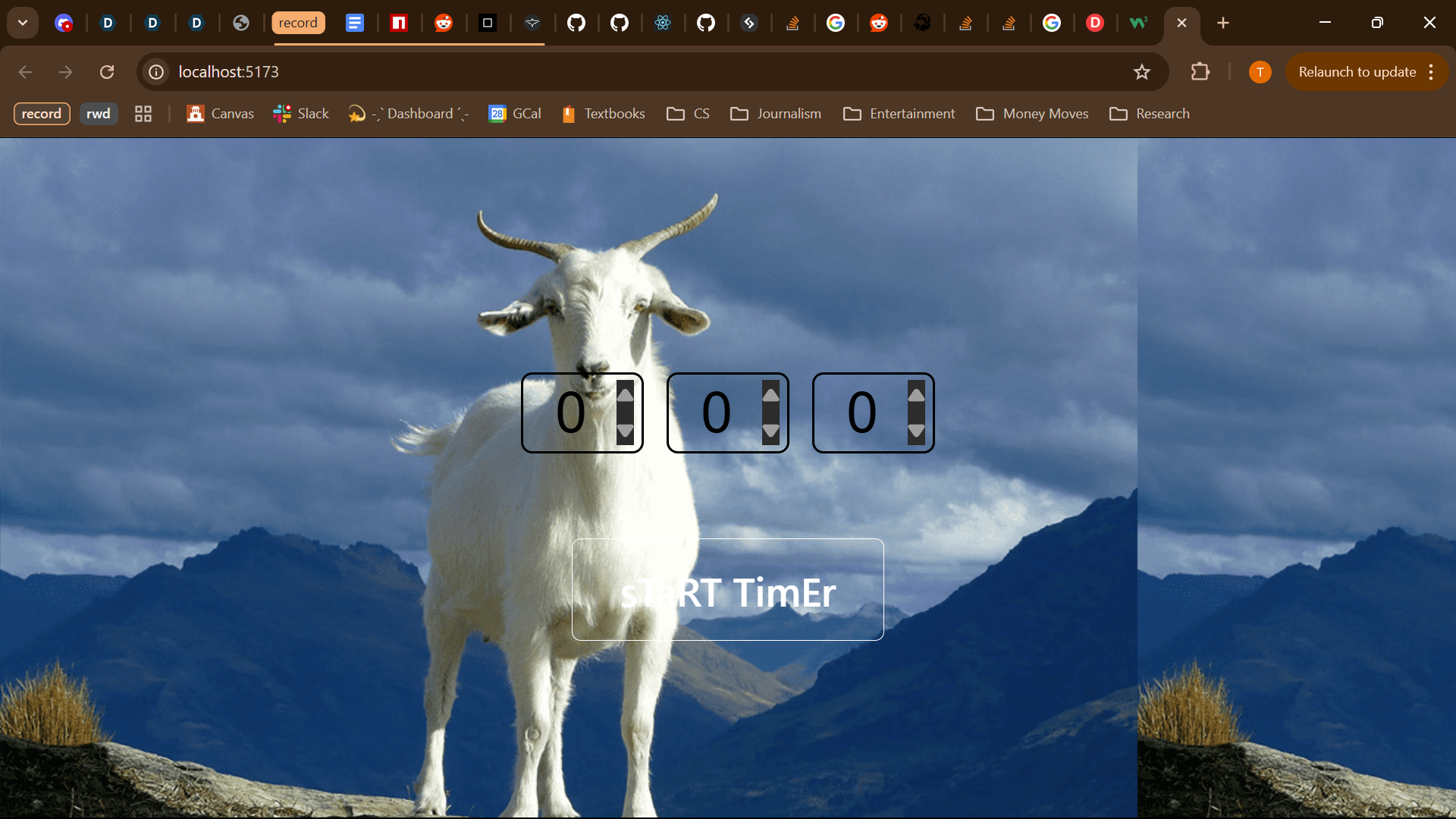Decrement the second timer number field
Viewport: 1456px width, 819px height.
[x=770, y=431]
